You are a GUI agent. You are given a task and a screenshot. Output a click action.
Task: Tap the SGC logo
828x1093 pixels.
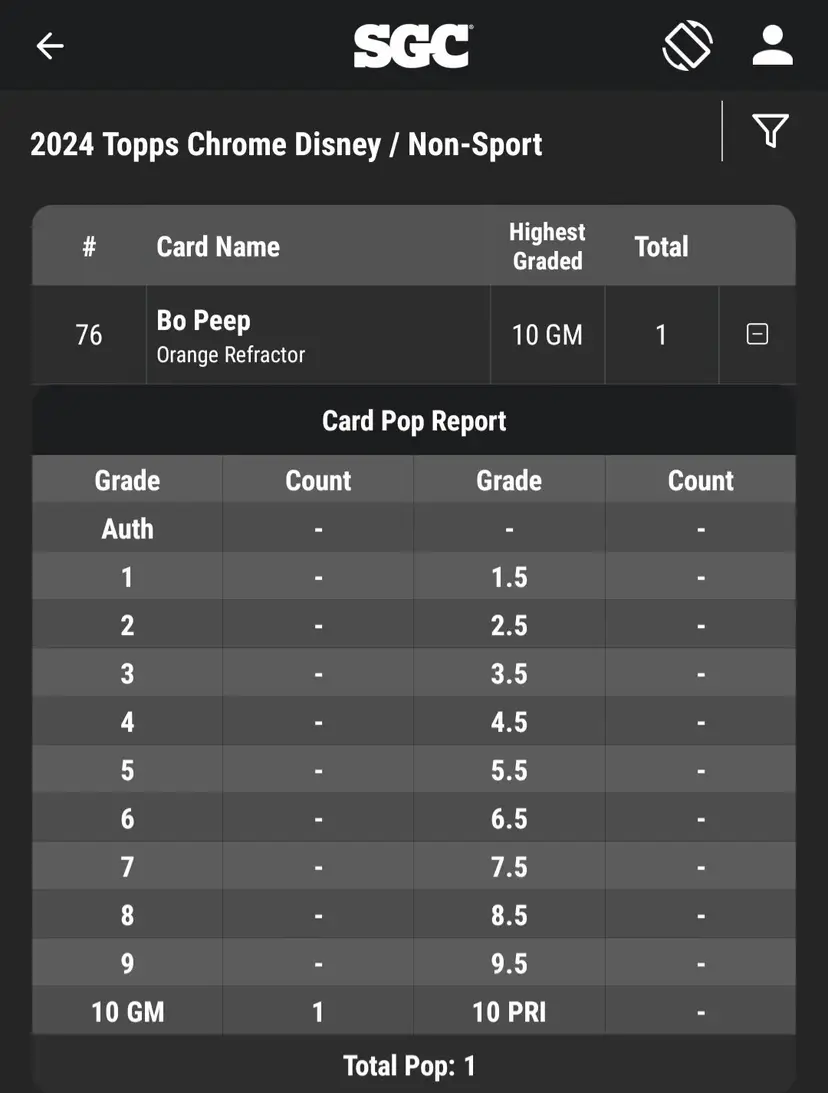coord(412,46)
